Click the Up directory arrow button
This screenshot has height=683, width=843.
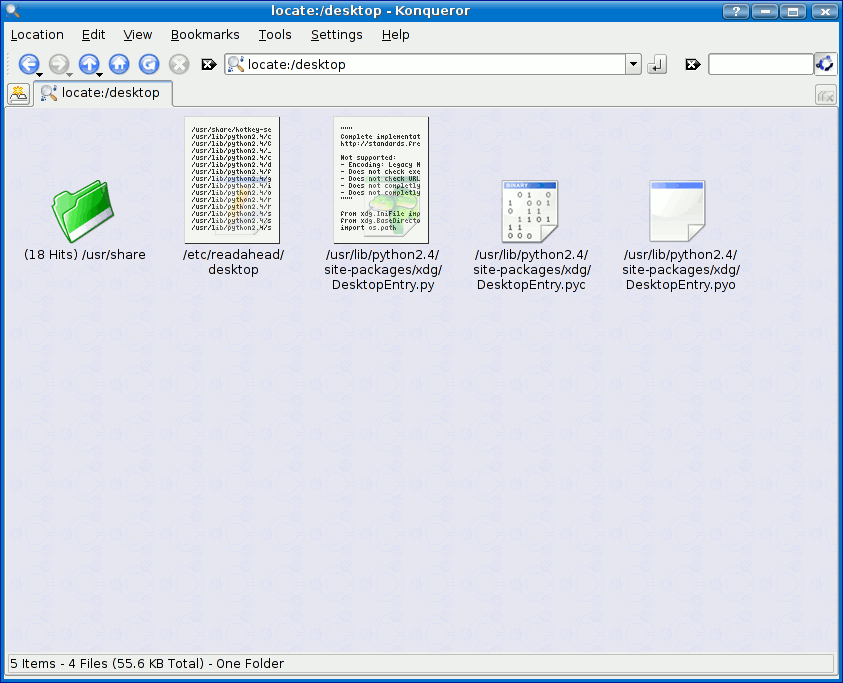coord(88,64)
